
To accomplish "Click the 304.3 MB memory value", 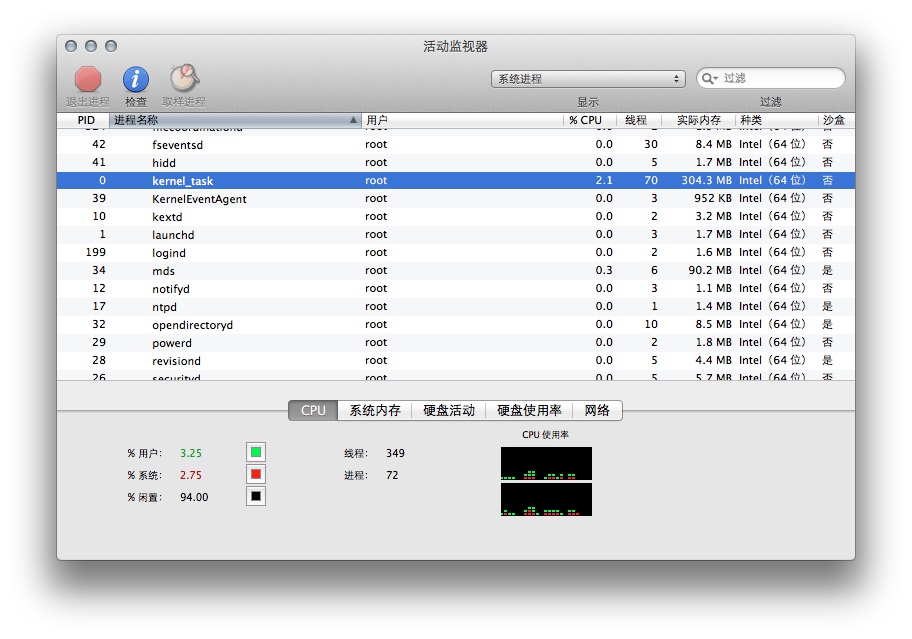I will (x=706, y=180).
